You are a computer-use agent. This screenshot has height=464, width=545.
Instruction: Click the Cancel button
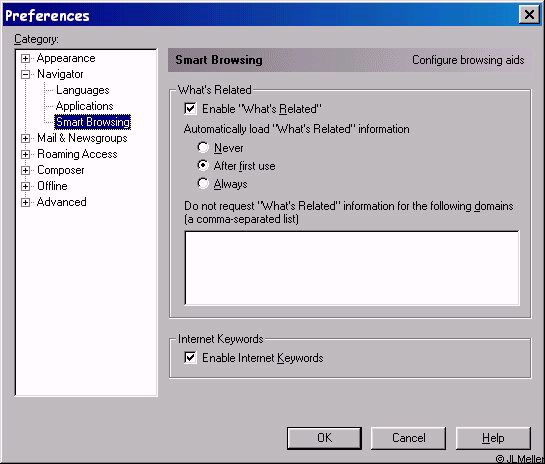pyautogui.click(x=408, y=438)
